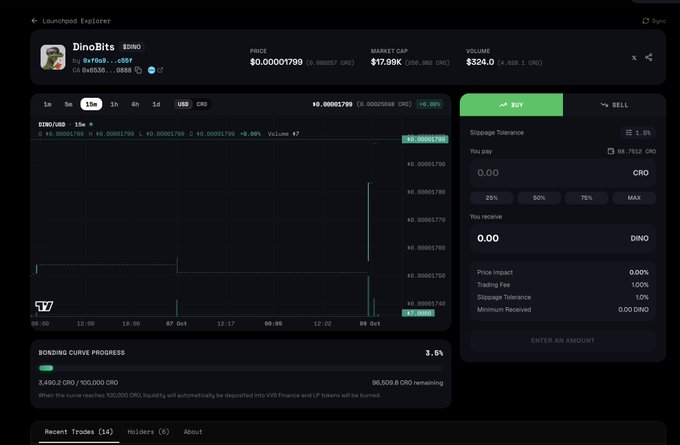Click the You receive DINO amount field
Screen dimensions: 680x445
click(562, 238)
